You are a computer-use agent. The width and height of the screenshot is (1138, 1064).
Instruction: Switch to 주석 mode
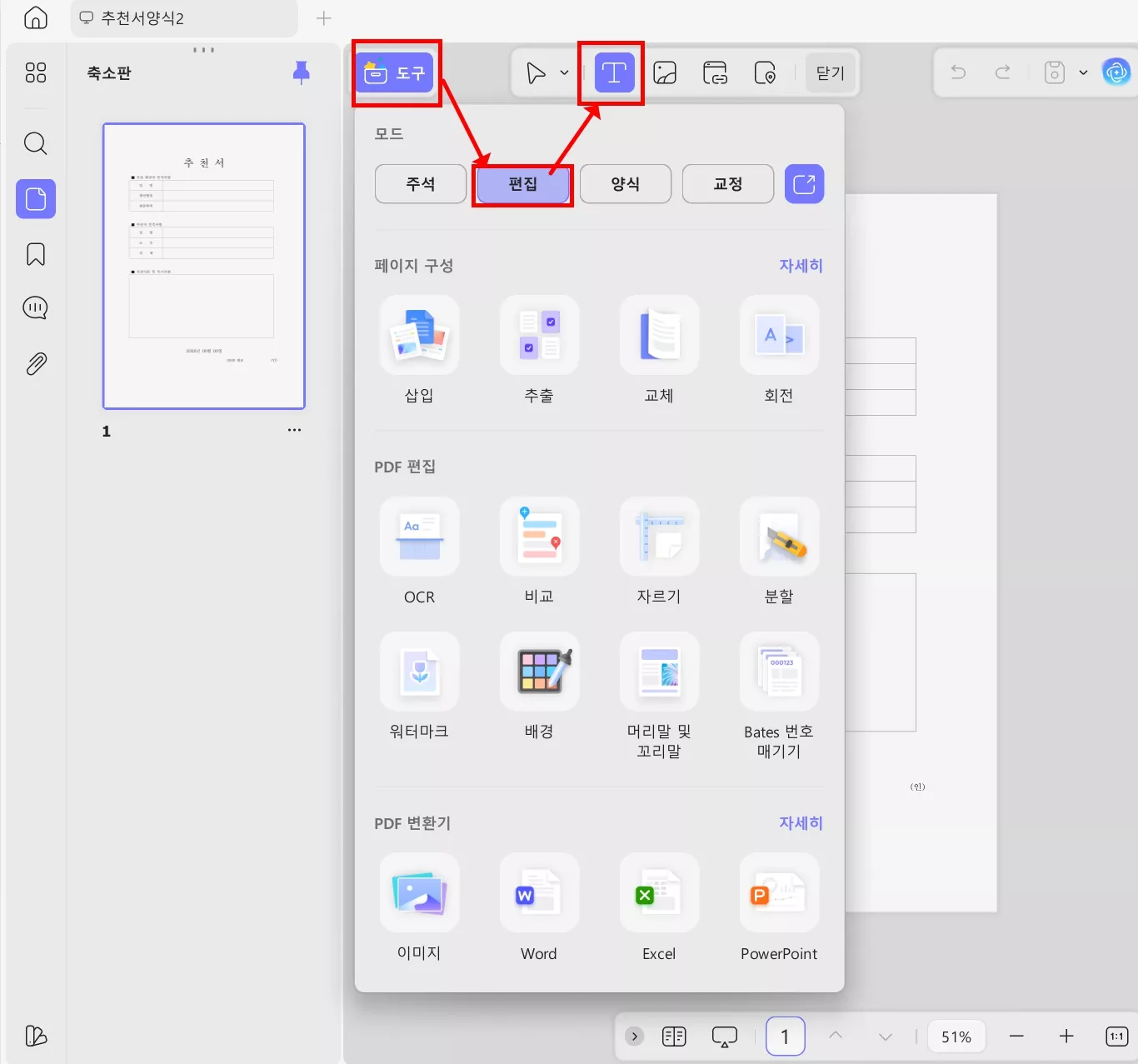421,184
